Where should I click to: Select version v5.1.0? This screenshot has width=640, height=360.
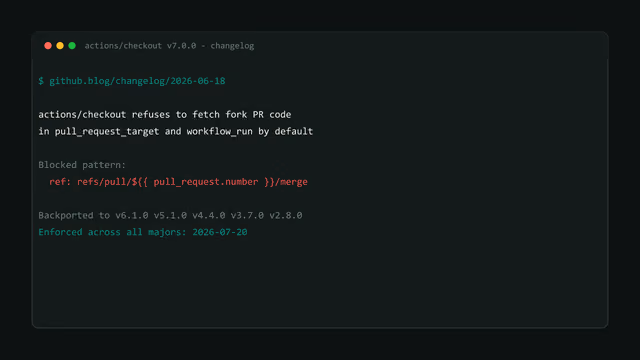pyautogui.click(x=170, y=215)
